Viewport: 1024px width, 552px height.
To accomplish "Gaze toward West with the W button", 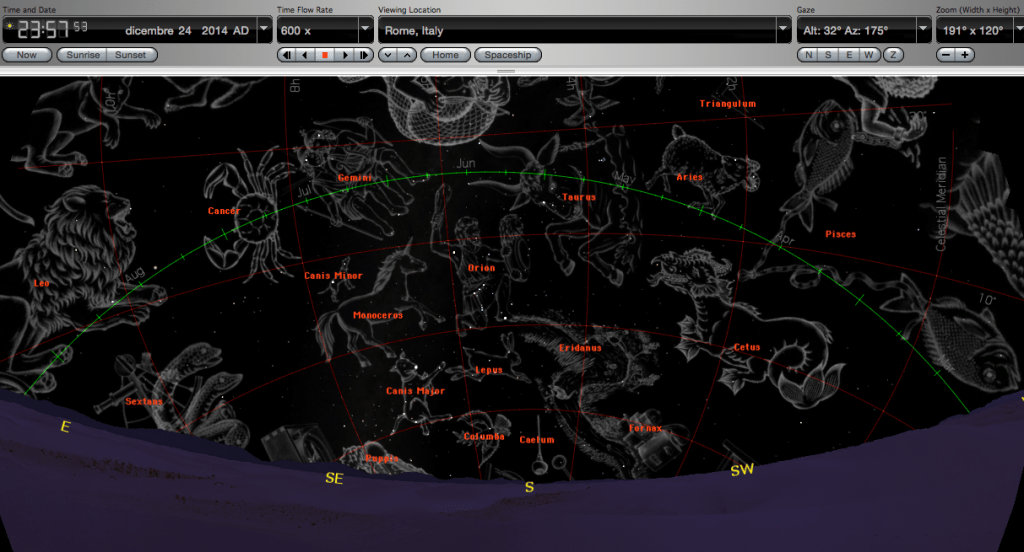I will click(x=869, y=55).
